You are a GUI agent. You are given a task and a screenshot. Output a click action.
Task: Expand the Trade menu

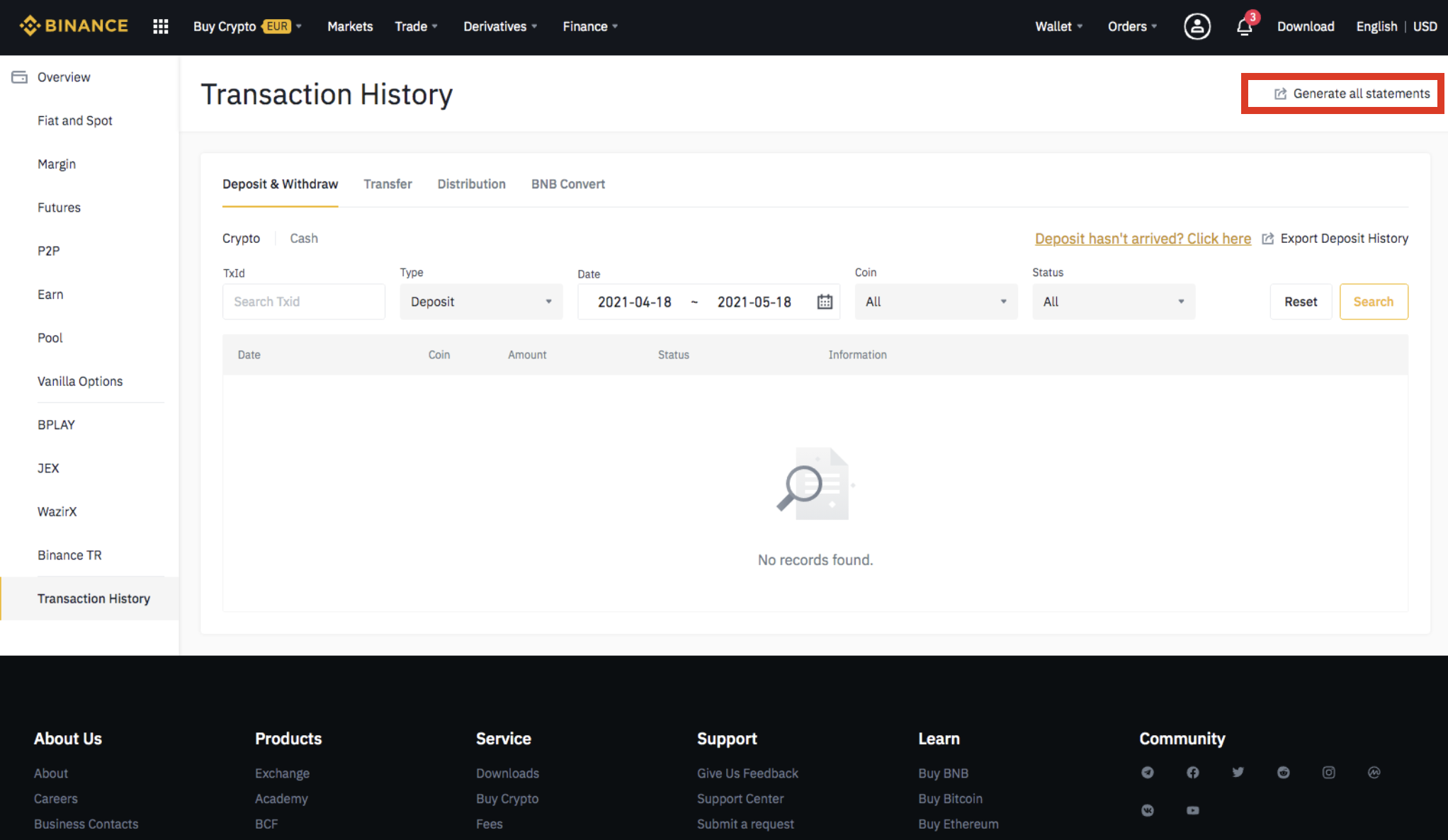coord(417,26)
